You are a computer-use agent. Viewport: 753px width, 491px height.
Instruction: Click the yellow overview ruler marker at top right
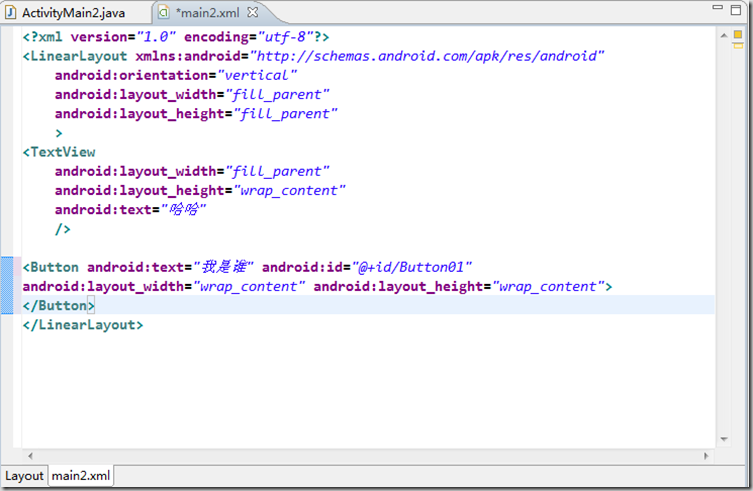739,36
